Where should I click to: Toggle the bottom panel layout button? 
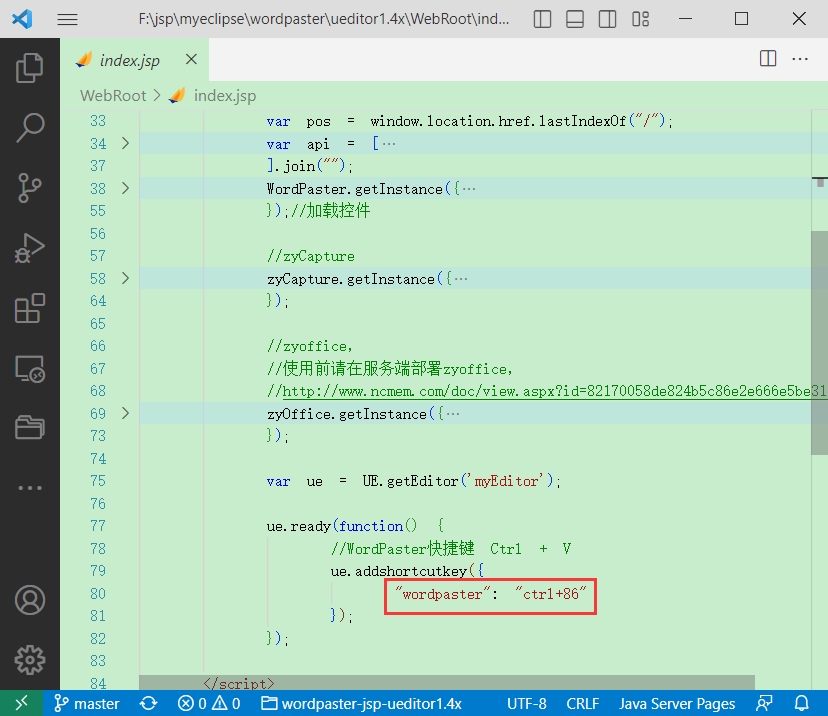[x=574, y=19]
